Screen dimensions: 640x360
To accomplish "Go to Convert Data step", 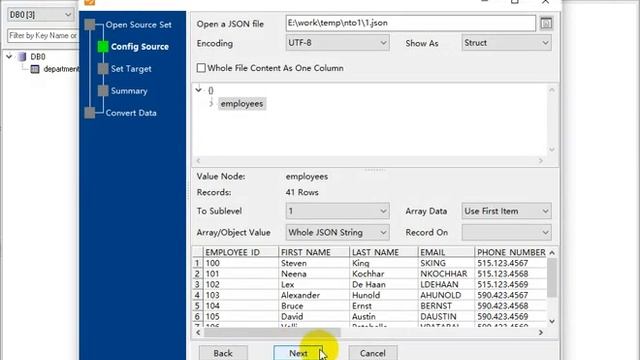I will [x=131, y=113].
